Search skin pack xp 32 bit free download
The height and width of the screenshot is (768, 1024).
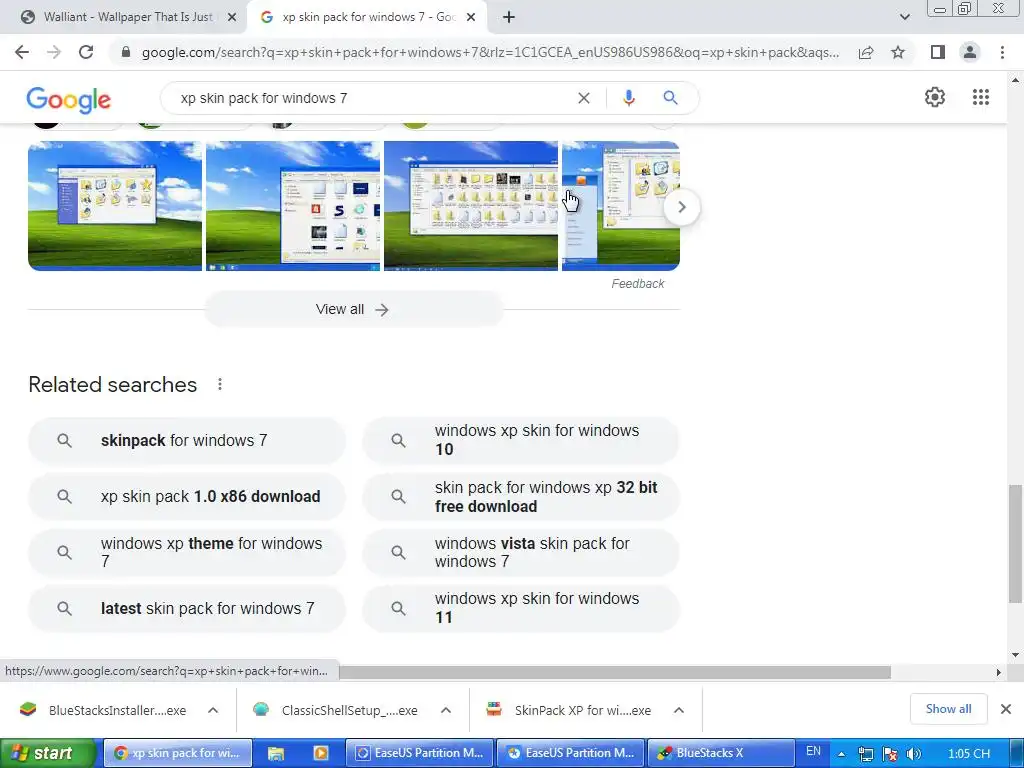(520, 496)
